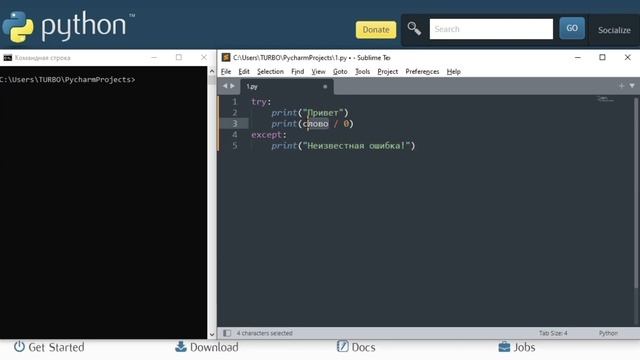
Task: Click the selected word 'слово' in line 3
Action: (x=316, y=123)
